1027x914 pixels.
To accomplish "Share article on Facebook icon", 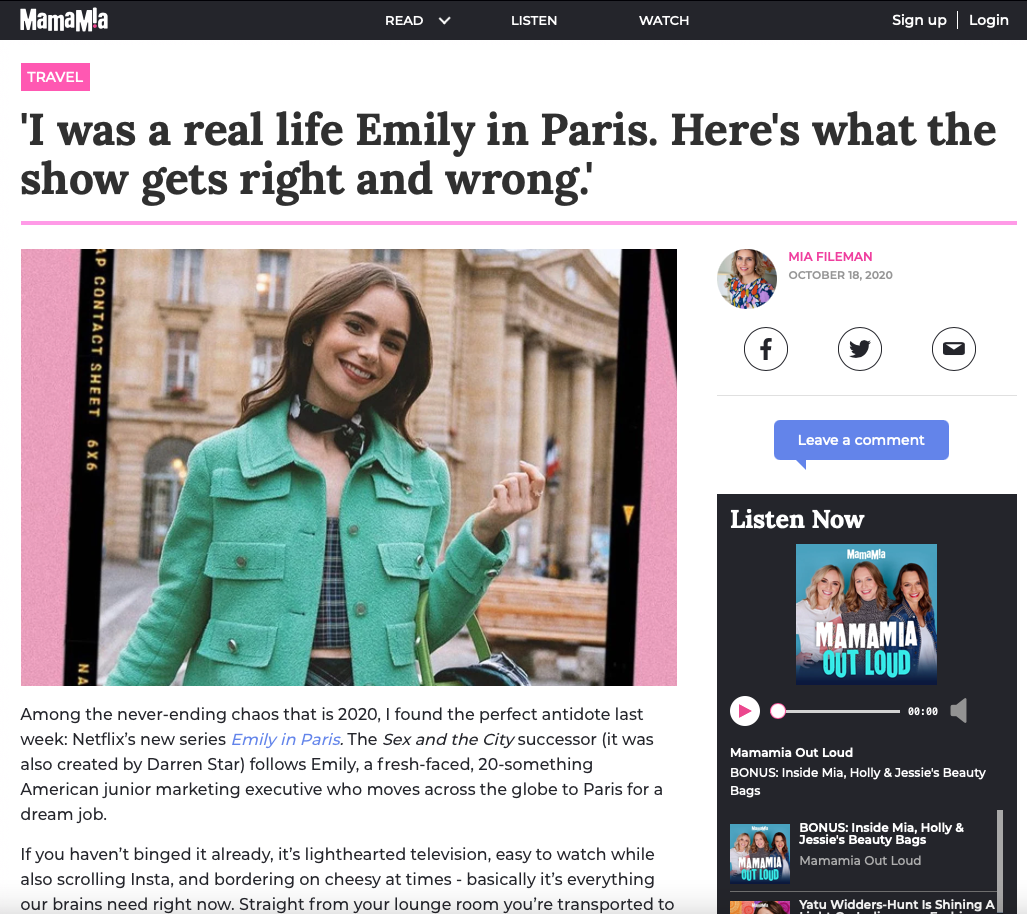I will pyautogui.click(x=765, y=349).
